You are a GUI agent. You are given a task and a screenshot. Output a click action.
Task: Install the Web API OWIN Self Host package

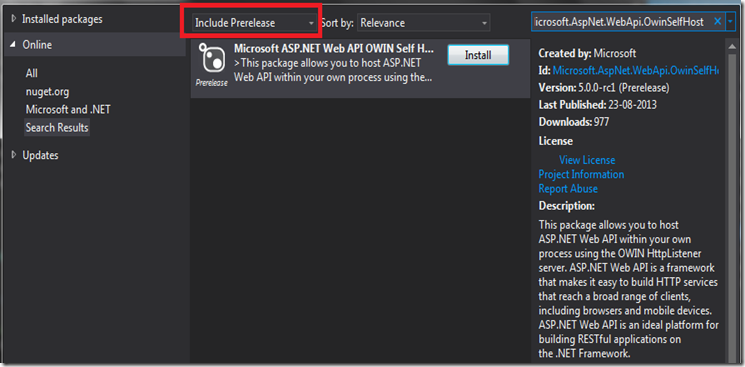(478, 55)
